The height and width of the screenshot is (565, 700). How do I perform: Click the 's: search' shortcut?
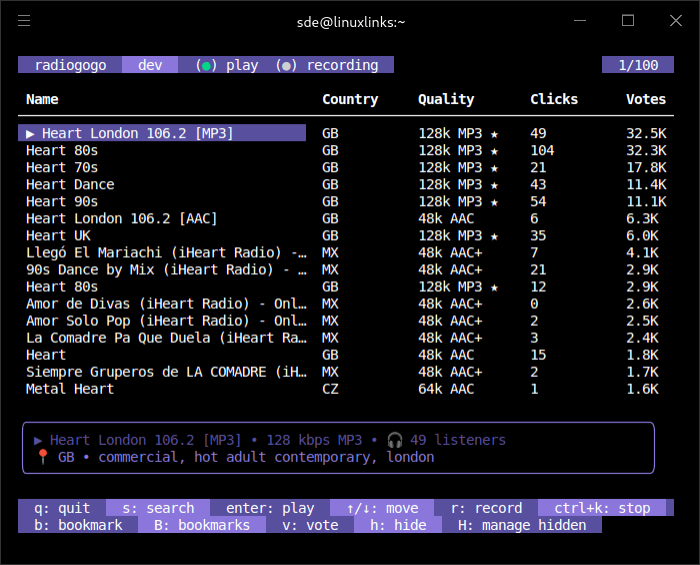click(156, 508)
